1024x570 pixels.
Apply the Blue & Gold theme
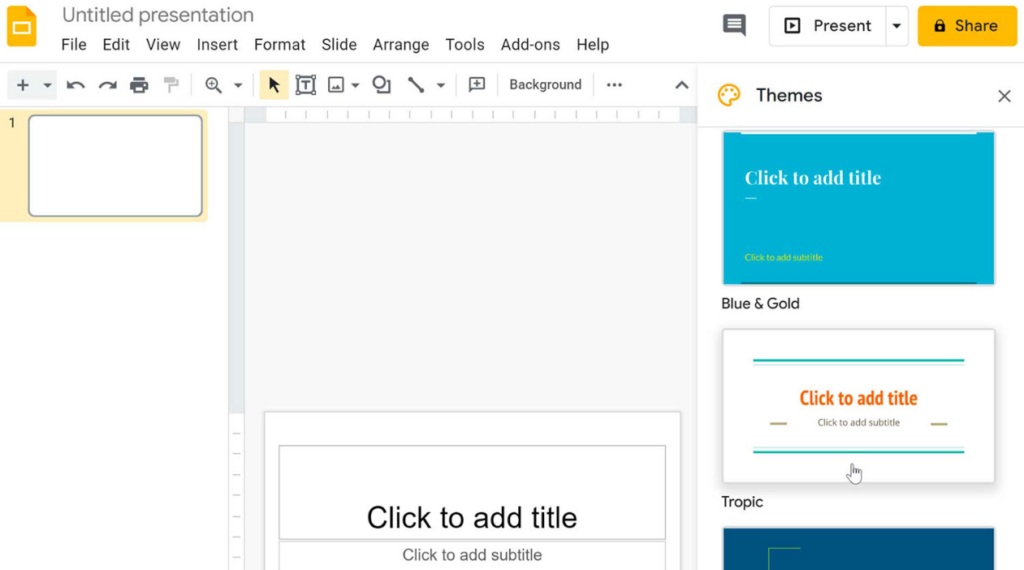tap(858, 208)
